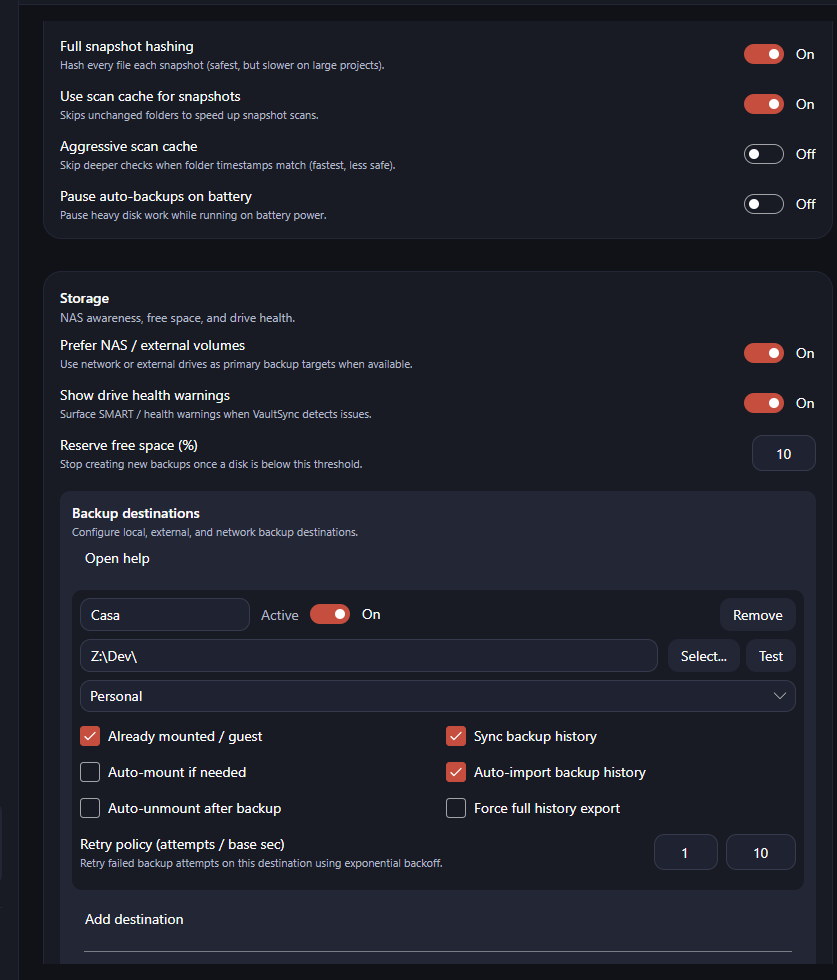Disable Prefer NAS / external volumes
The height and width of the screenshot is (980, 837).
763,353
